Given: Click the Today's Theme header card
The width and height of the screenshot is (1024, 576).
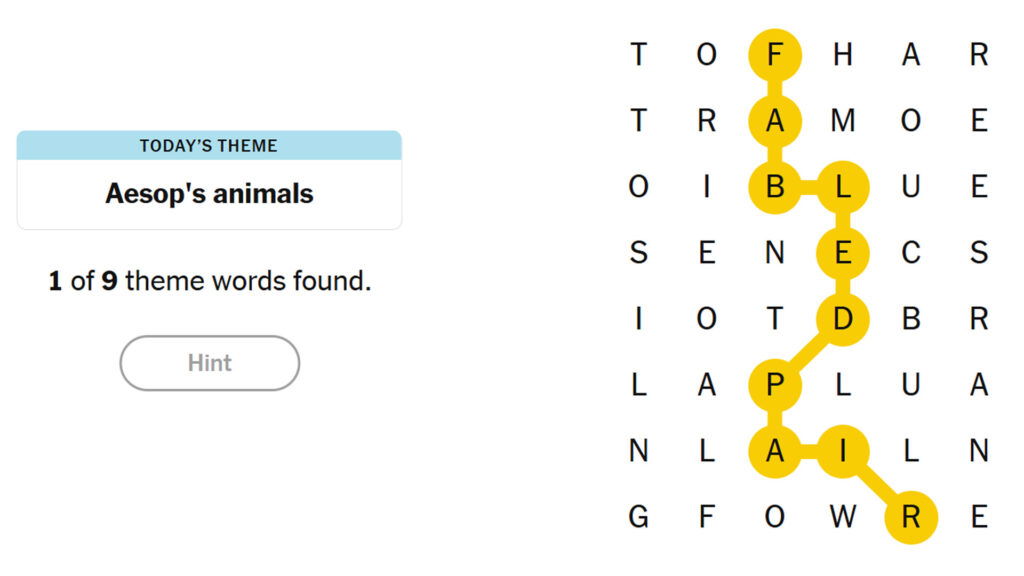Looking at the screenshot, I should (209, 146).
